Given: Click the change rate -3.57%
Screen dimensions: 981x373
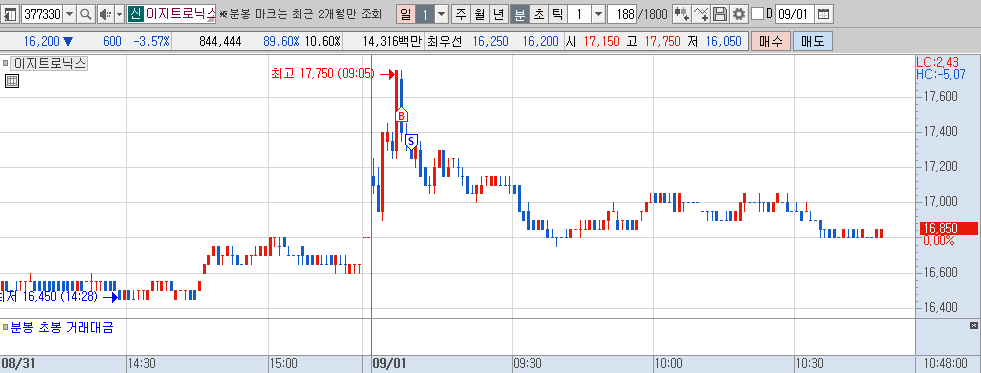Looking at the screenshot, I should tap(151, 41).
